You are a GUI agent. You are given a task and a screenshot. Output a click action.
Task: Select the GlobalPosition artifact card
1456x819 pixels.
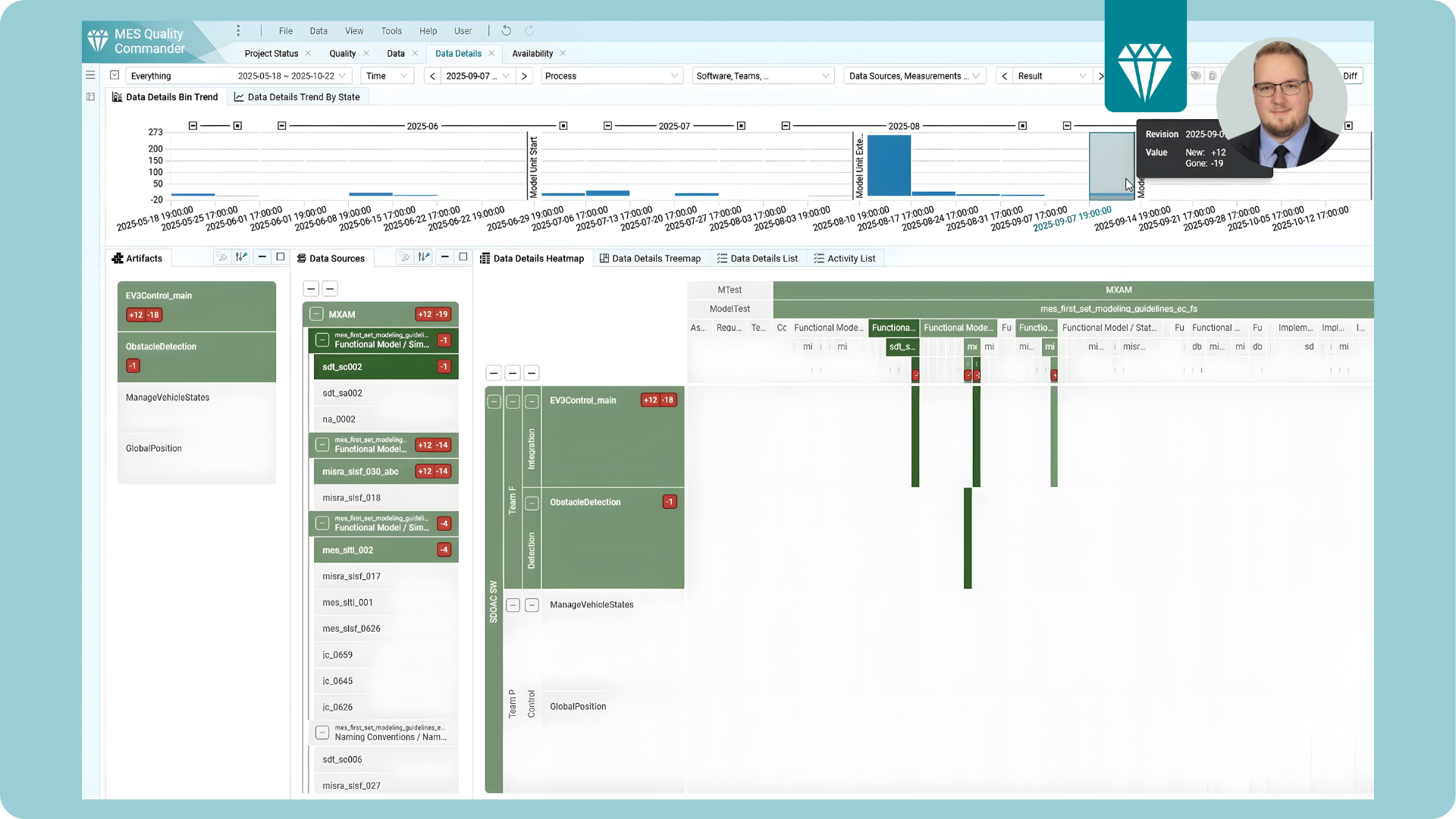[196, 458]
